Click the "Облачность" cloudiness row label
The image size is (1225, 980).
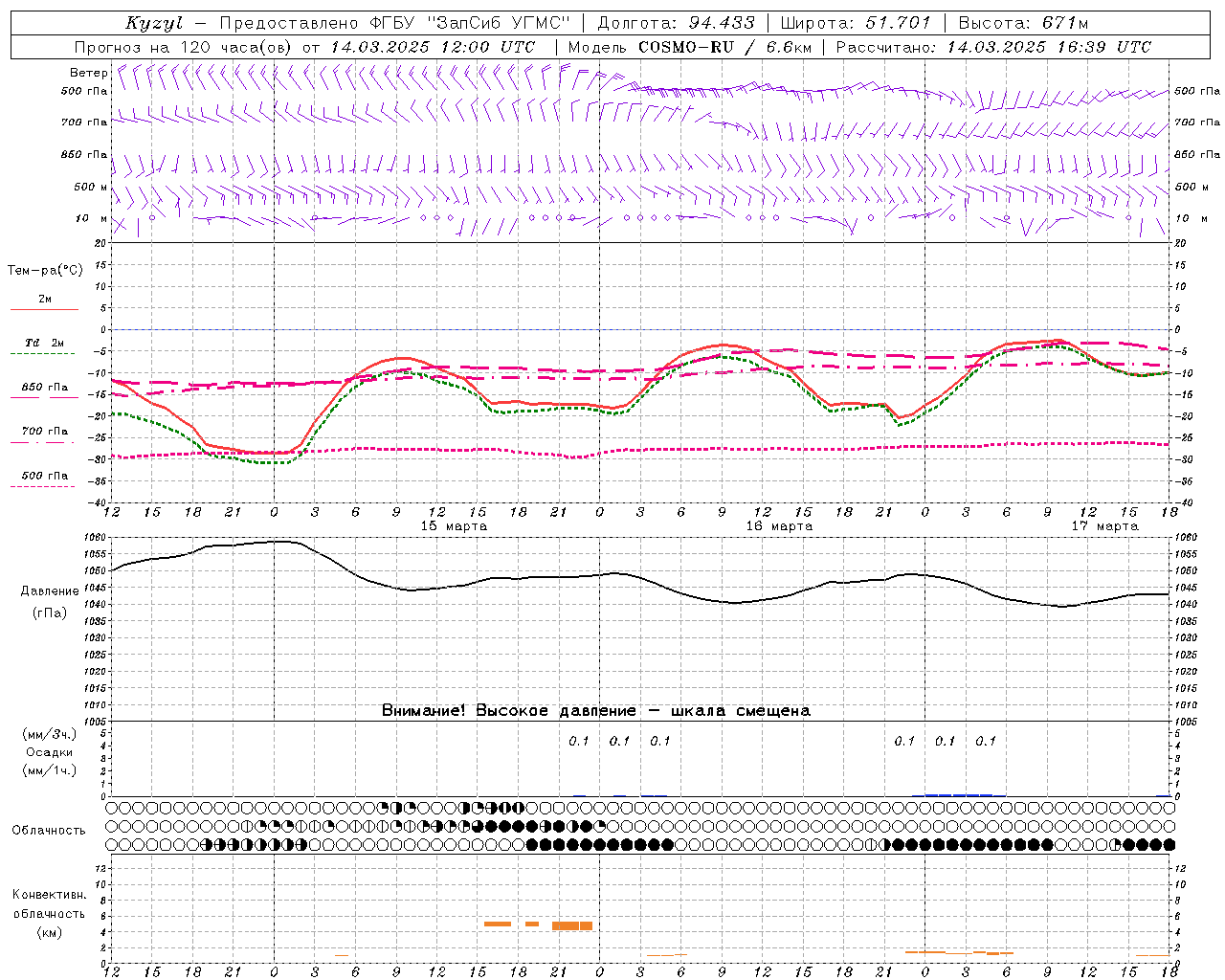[x=49, y=831]
